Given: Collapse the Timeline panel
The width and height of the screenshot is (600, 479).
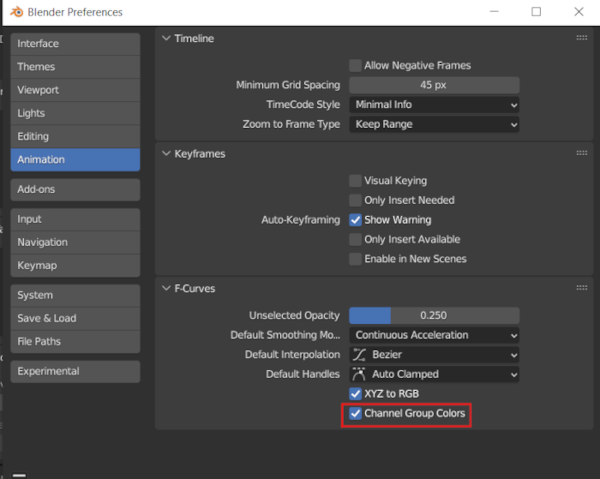Looking at the screenshot, I should tap(166, 38).
